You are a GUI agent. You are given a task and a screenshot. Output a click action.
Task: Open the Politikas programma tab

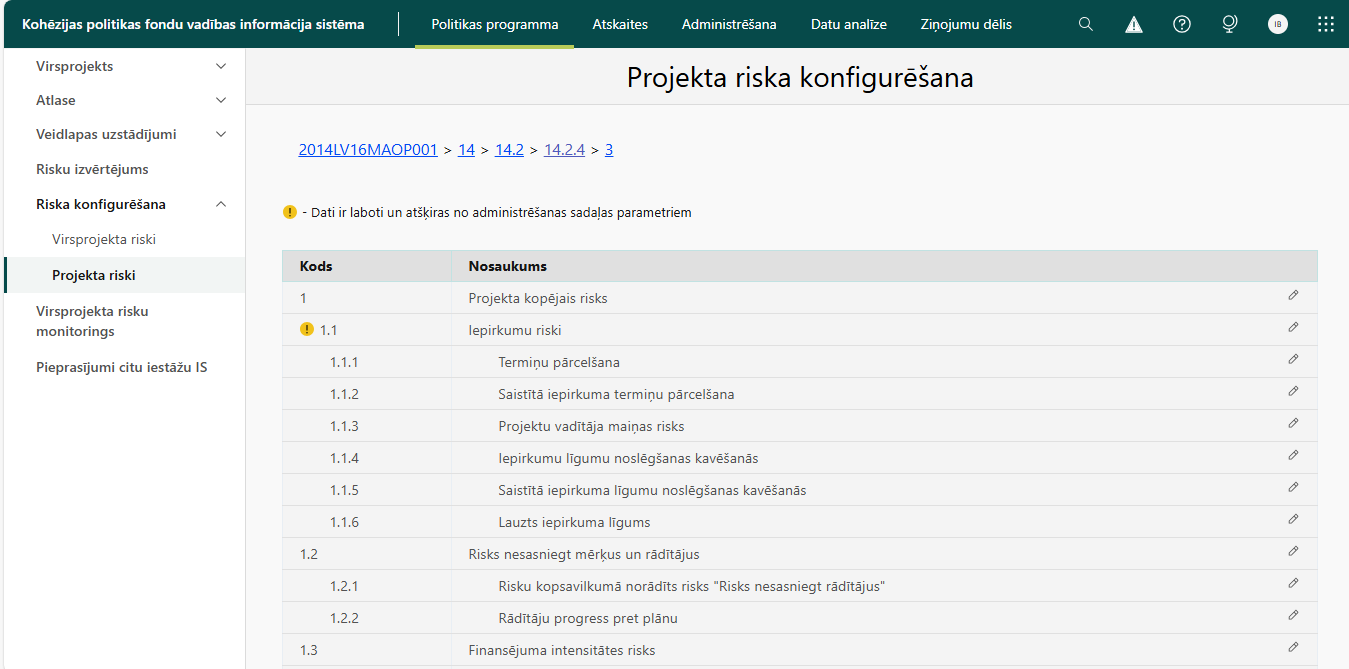pos(495,24)
